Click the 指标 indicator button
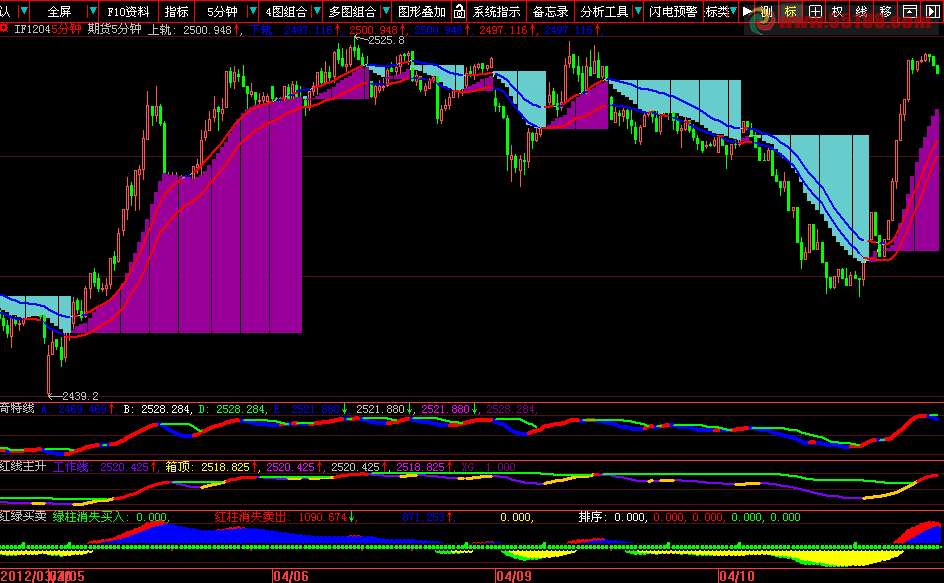The height and width of the screenshot is (583, 944). [x=176, y=11]
